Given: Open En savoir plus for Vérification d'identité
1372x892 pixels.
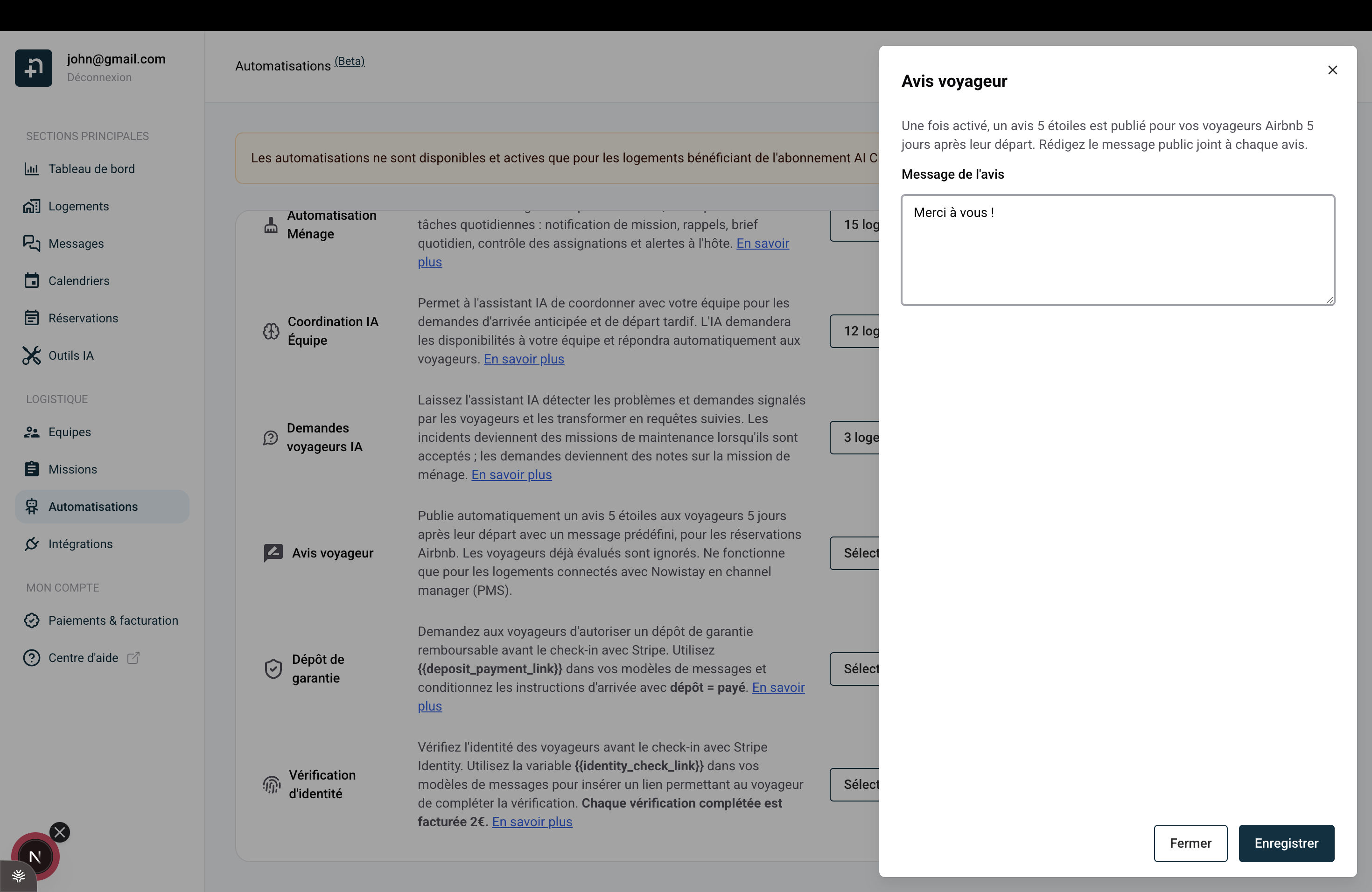Looking at the screenshot, I should coord(532,822).
